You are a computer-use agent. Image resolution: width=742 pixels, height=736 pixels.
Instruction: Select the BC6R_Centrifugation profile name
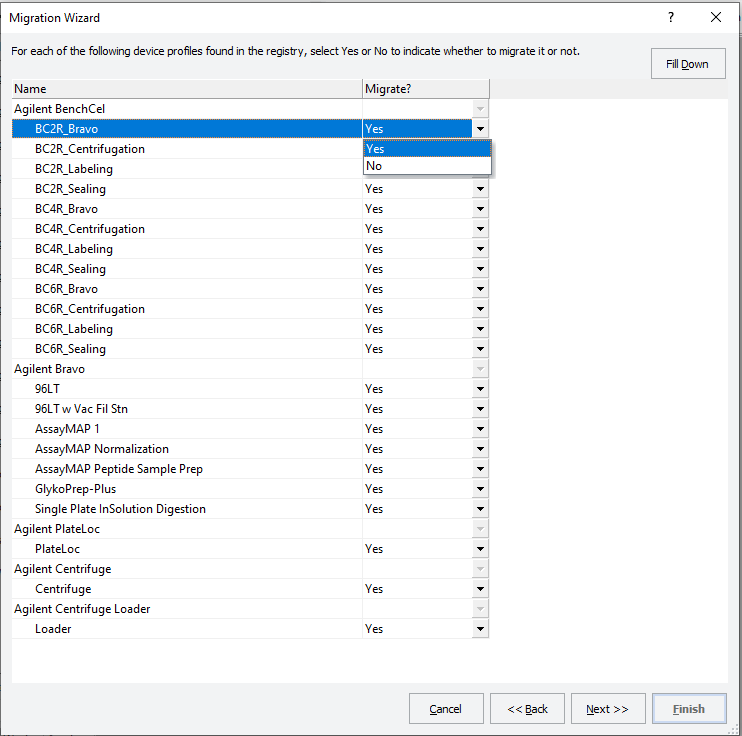tap(90, 309)
